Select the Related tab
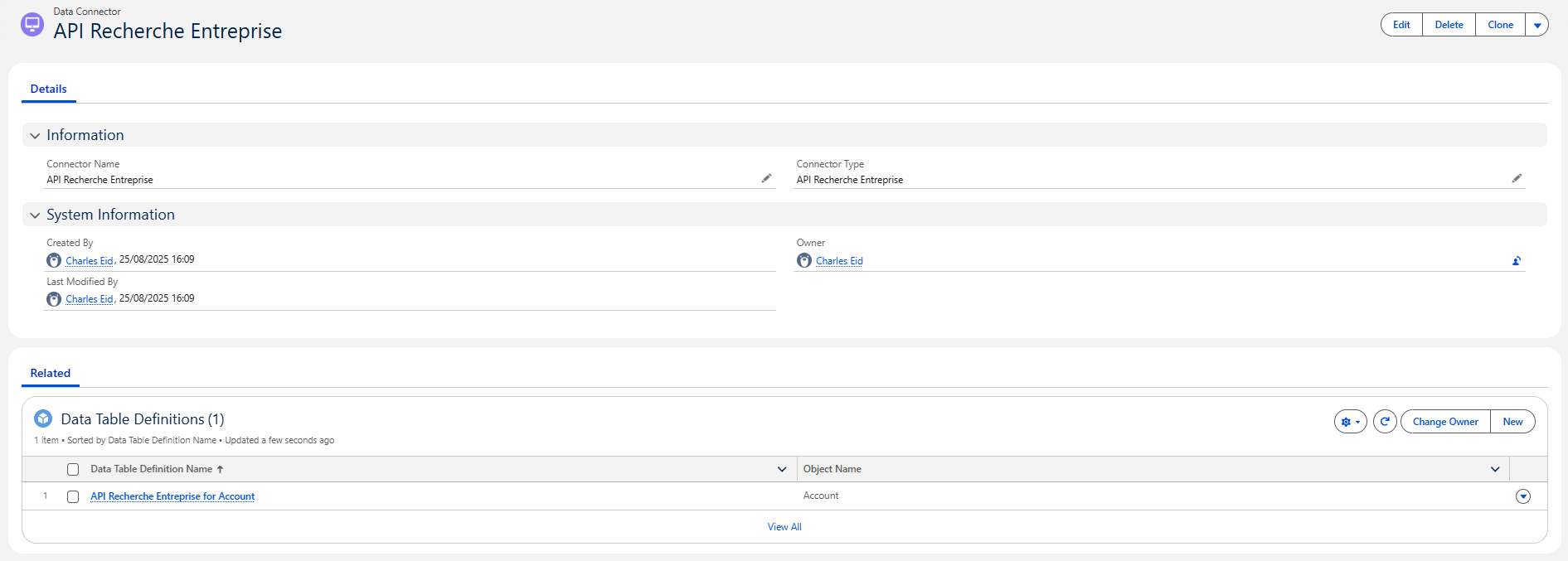This screenshot has width=1568, height=561. point(51,374)
